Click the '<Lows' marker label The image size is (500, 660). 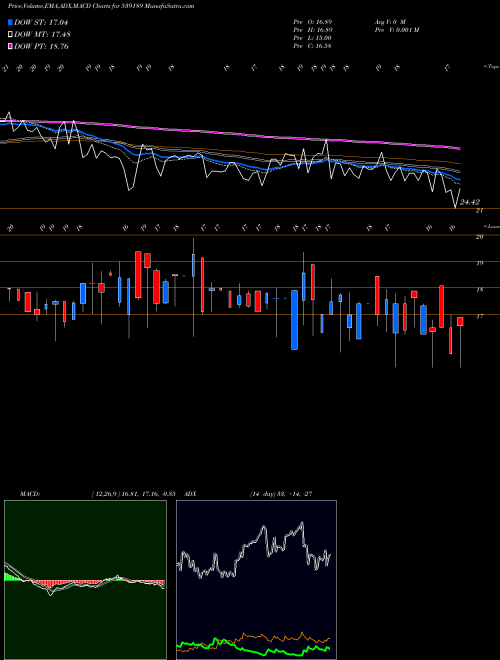491,226
